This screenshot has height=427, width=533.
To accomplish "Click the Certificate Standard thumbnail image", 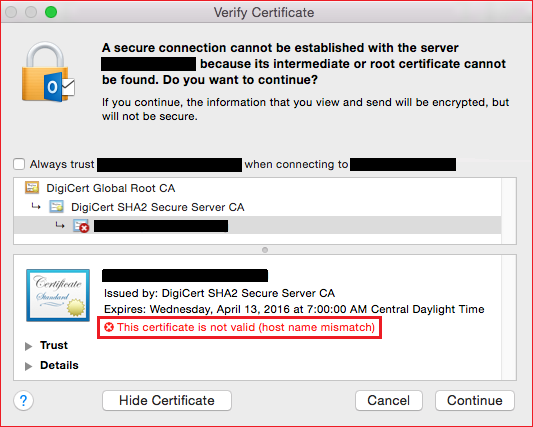I will click(58, 295).
